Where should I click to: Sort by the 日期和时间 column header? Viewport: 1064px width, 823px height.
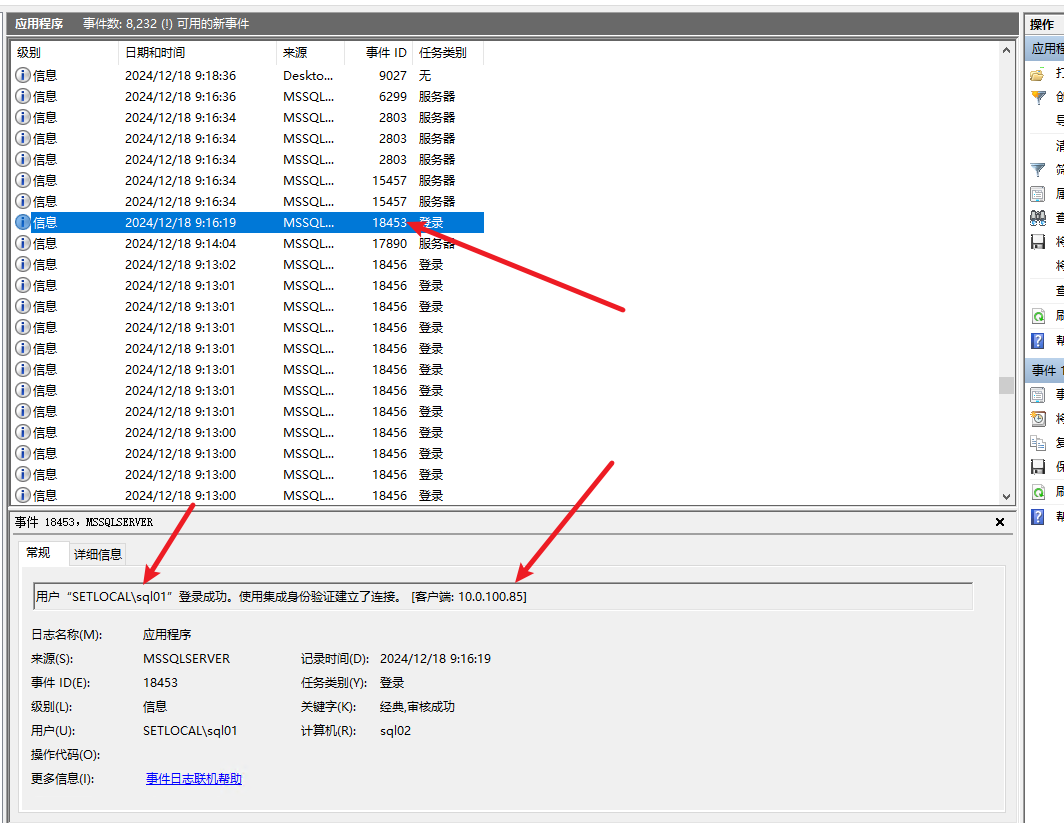tap(155, 53)
